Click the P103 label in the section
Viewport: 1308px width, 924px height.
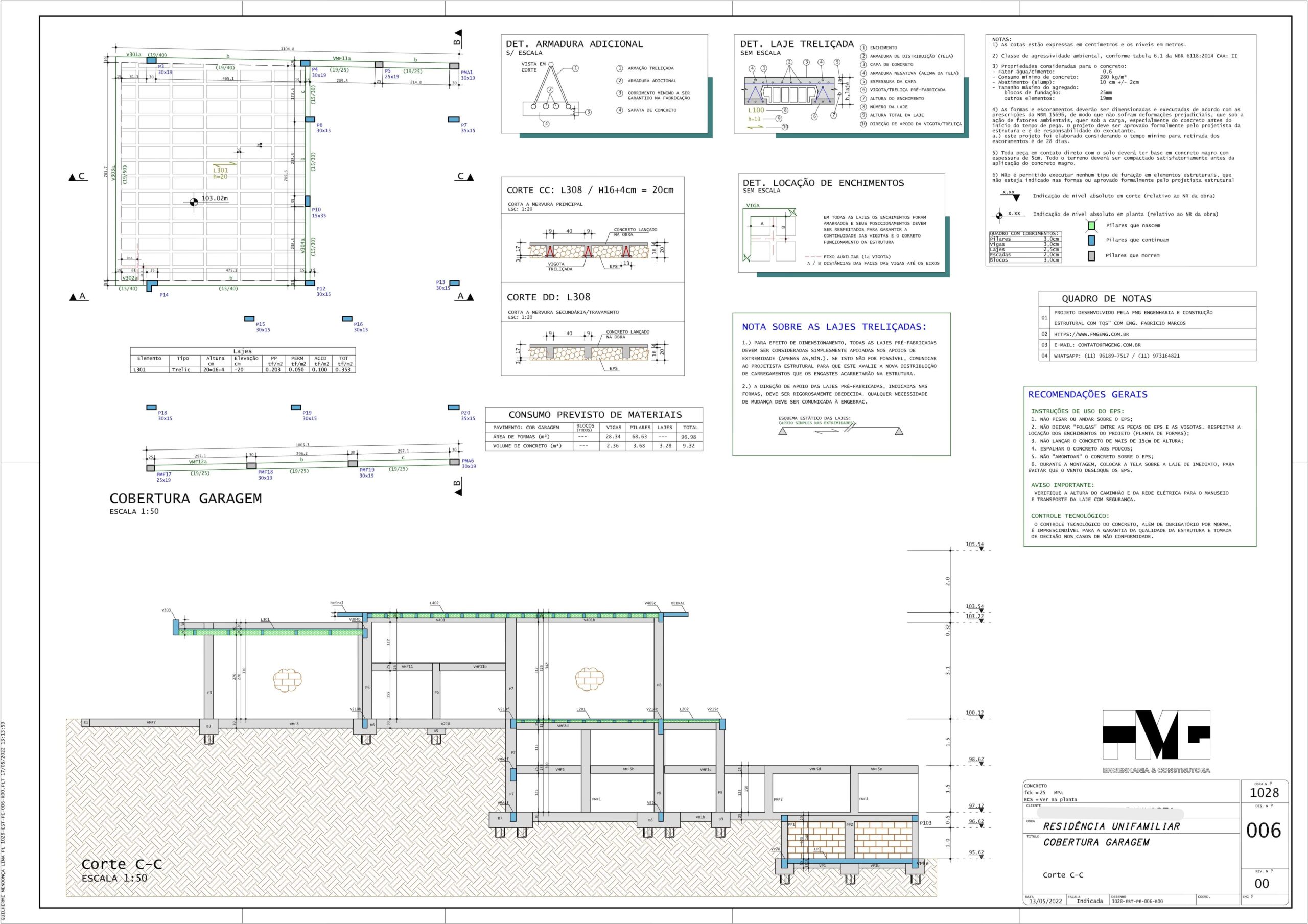click(926, 823)
